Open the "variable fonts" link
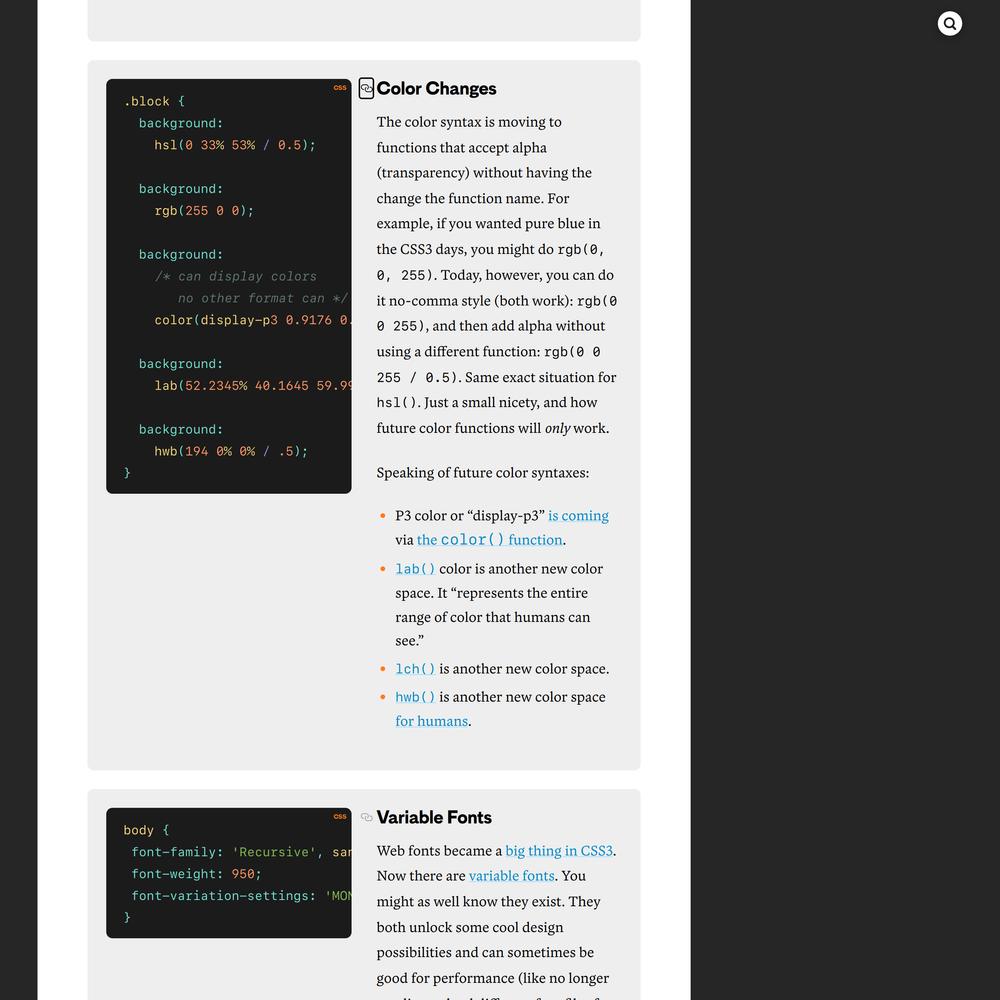This screenshot has width=1000, height=1000. point(511,876)
